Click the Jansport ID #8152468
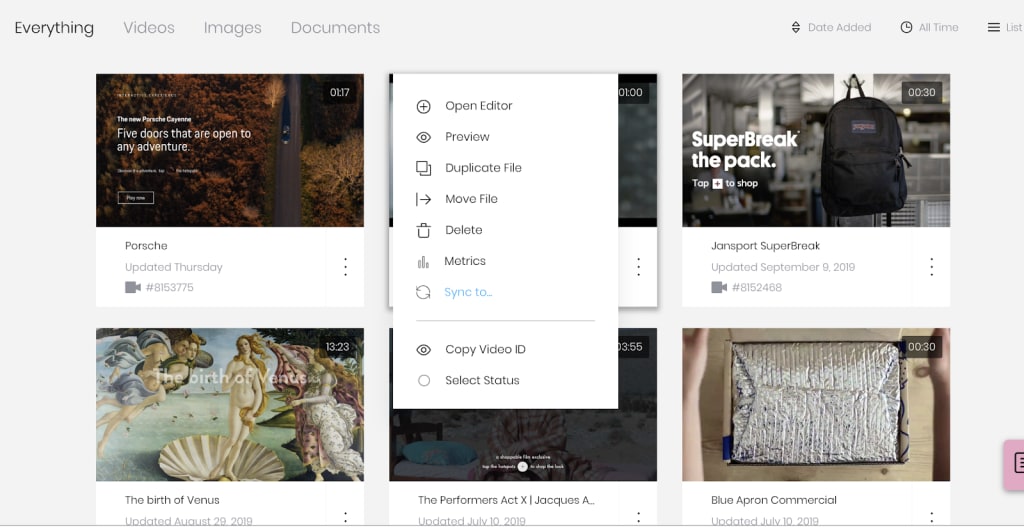 pos(757,288)
